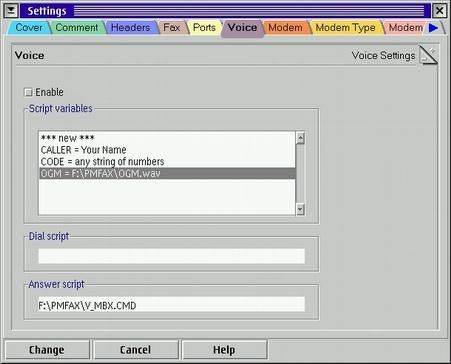Screen dimensions: 451x364
Task: Click into the Answer script field
Action: tap(171, 304)
